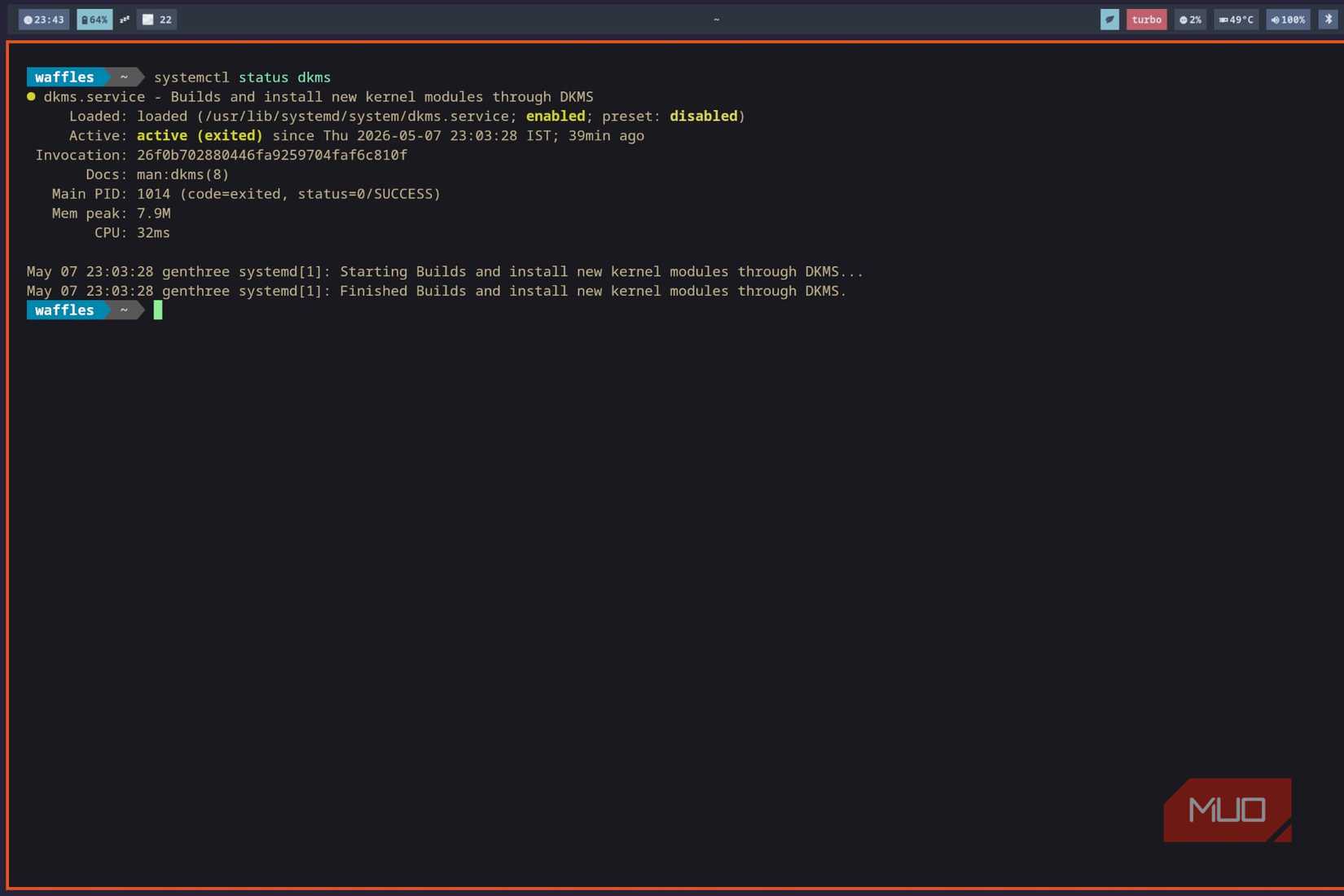The image size is (1344, 896).
Task: Click the log line starting with Starting Builds
Action: [x=445, y=271]
